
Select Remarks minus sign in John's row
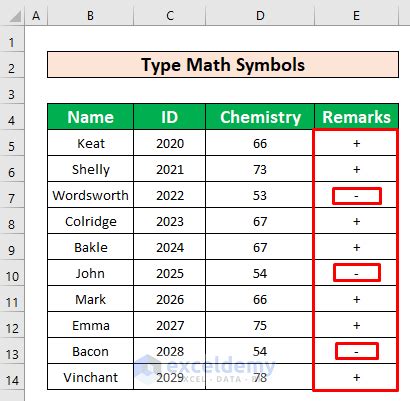click(356, 273)
